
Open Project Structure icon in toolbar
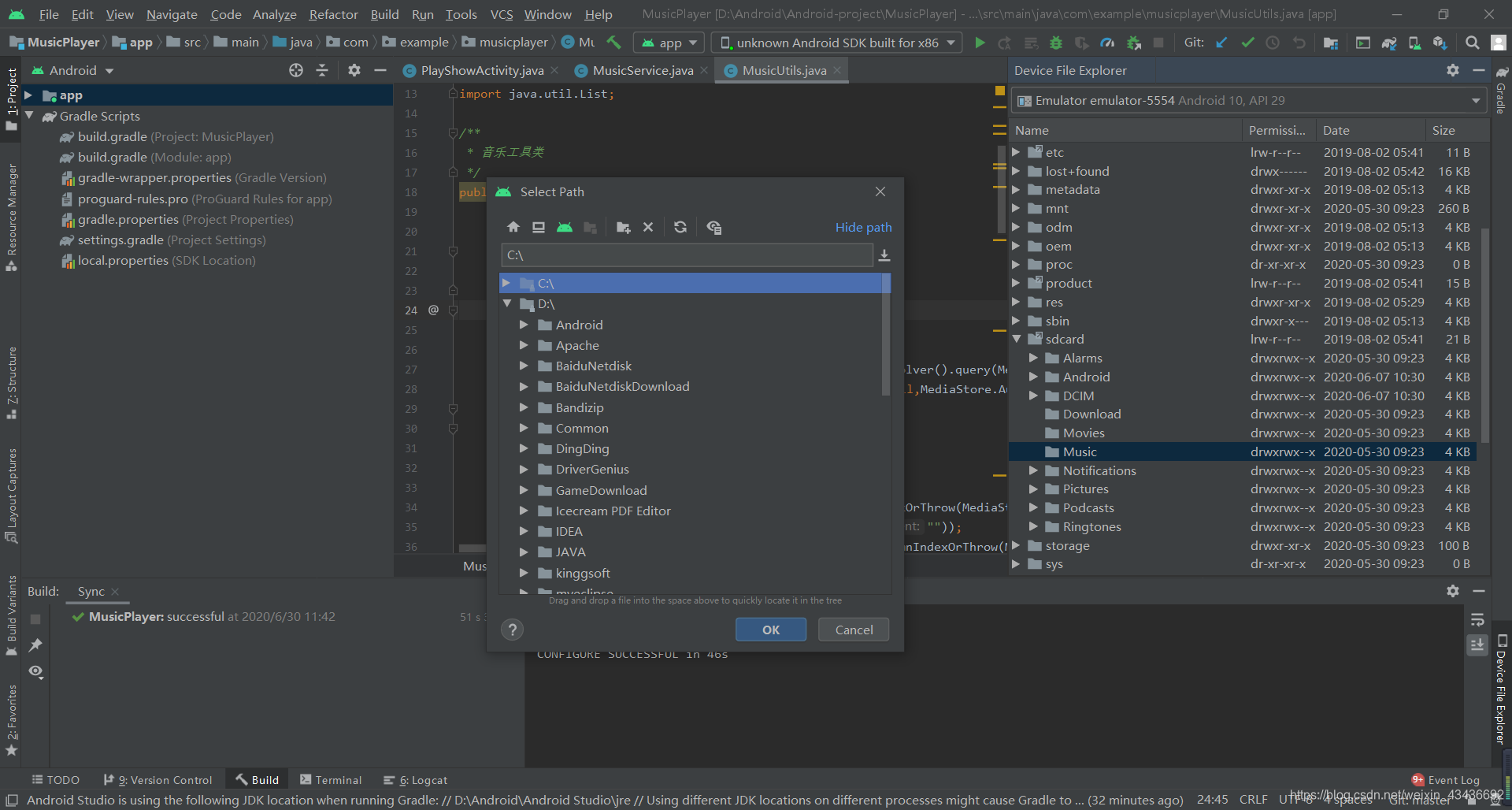tap(1331, 43)
